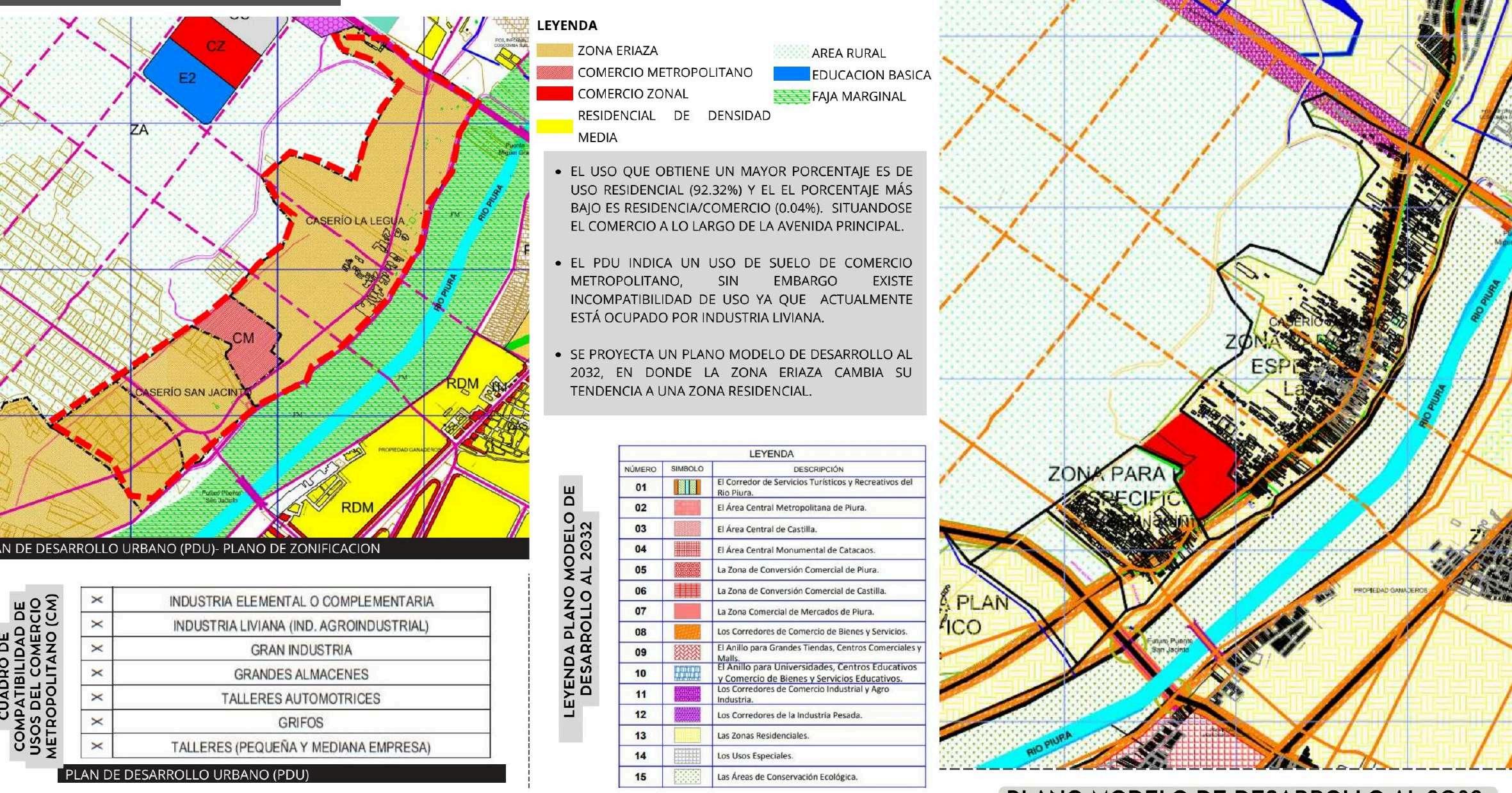The height and width of the screenshot is (793, 1512).
Task: Select X mark beside Grandes Almacenes row
Action: coord(97,673)
